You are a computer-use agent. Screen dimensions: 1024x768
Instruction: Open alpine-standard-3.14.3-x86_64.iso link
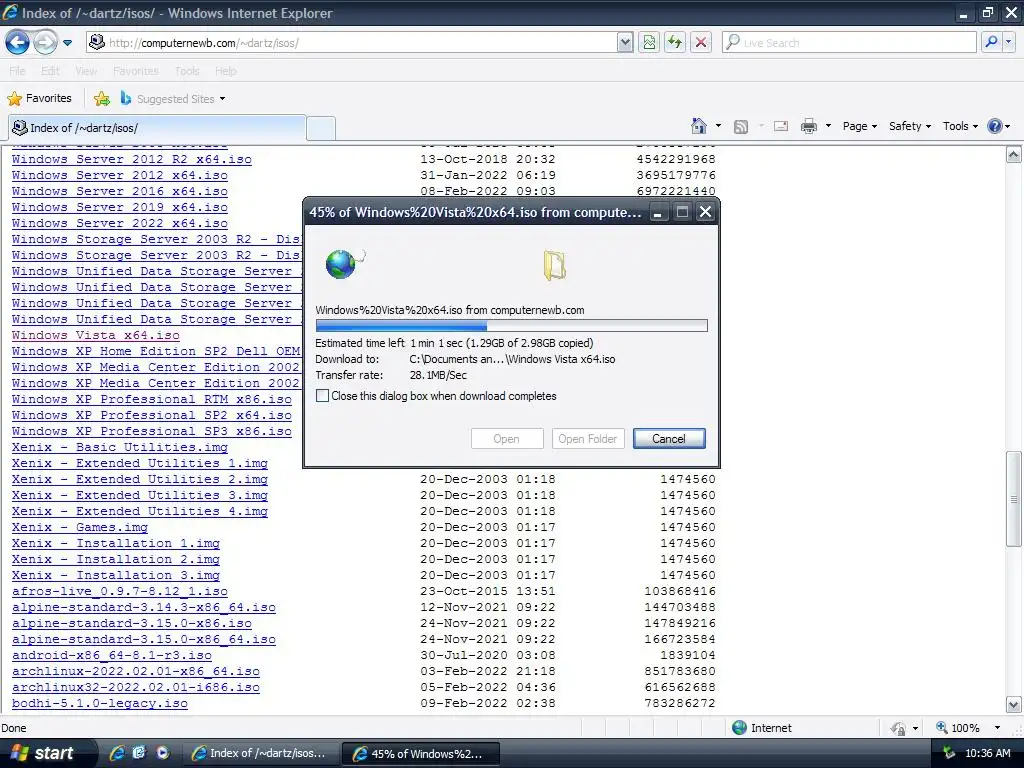point(144,607)
